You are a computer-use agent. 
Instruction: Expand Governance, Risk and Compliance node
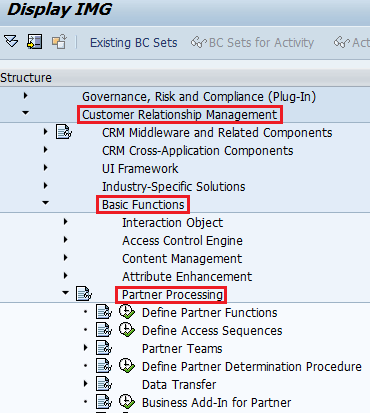tap(25, 96)
